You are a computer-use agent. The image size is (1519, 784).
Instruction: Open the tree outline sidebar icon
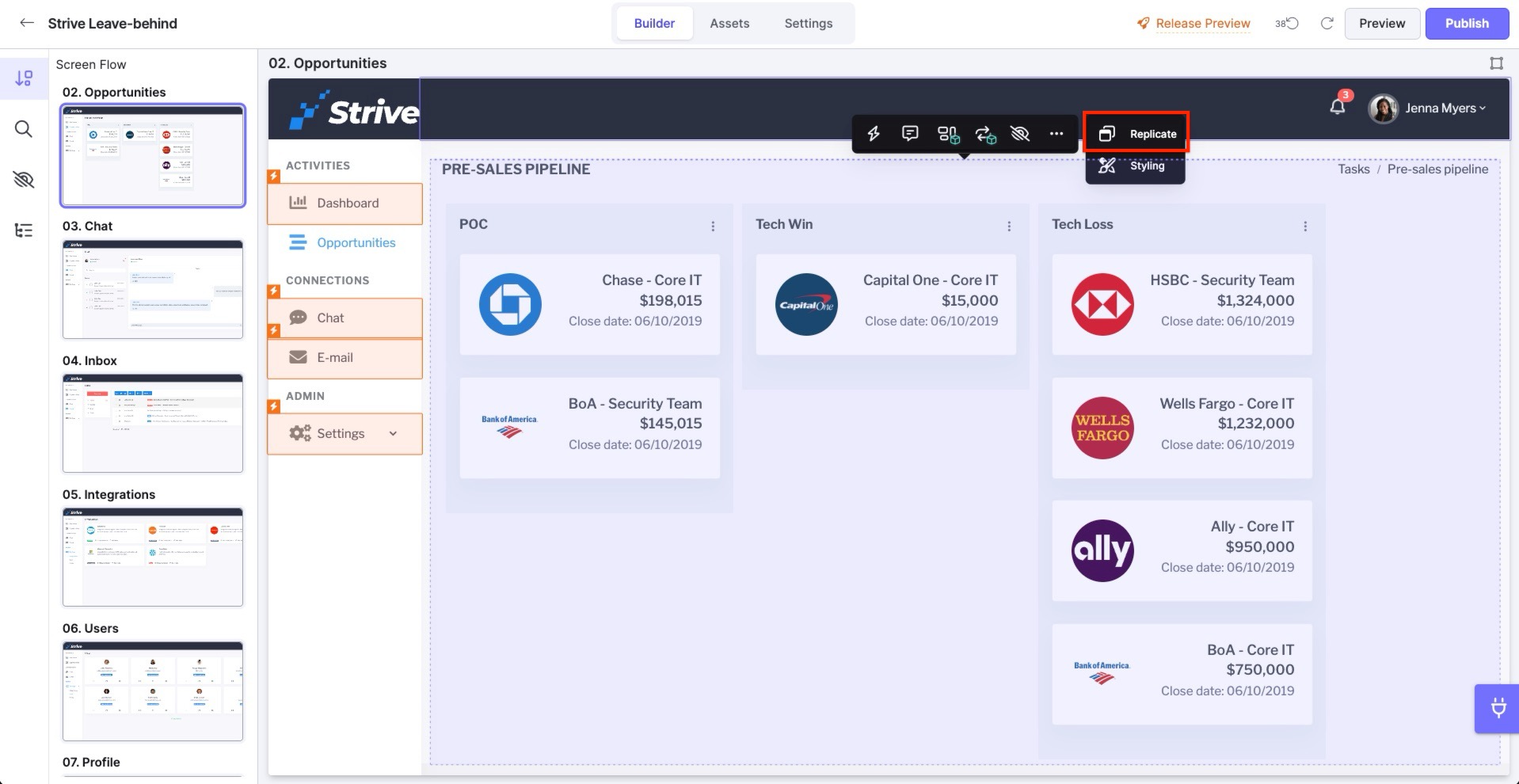tap(24, 230)
